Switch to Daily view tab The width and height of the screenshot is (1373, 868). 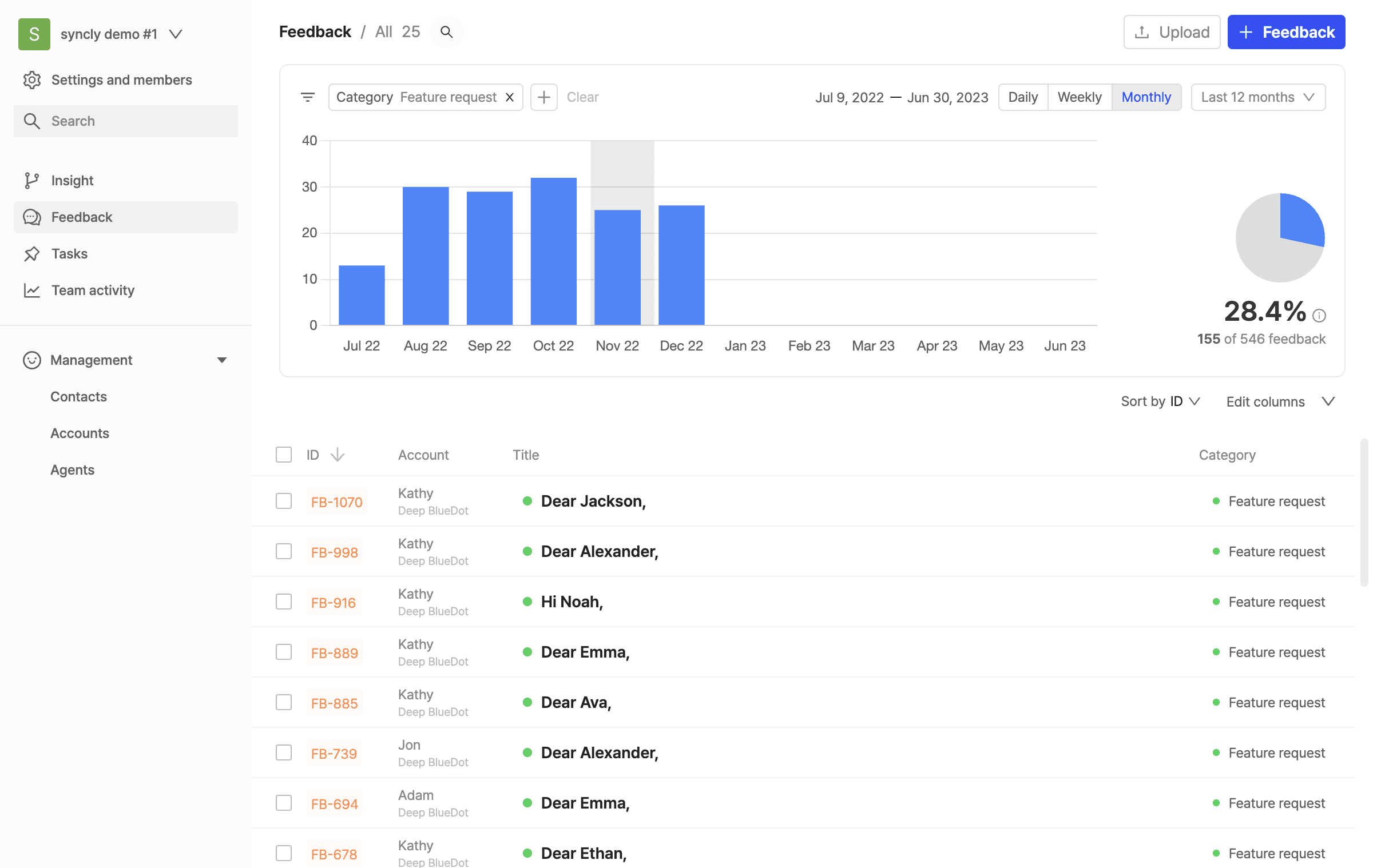click(1023, 97)
